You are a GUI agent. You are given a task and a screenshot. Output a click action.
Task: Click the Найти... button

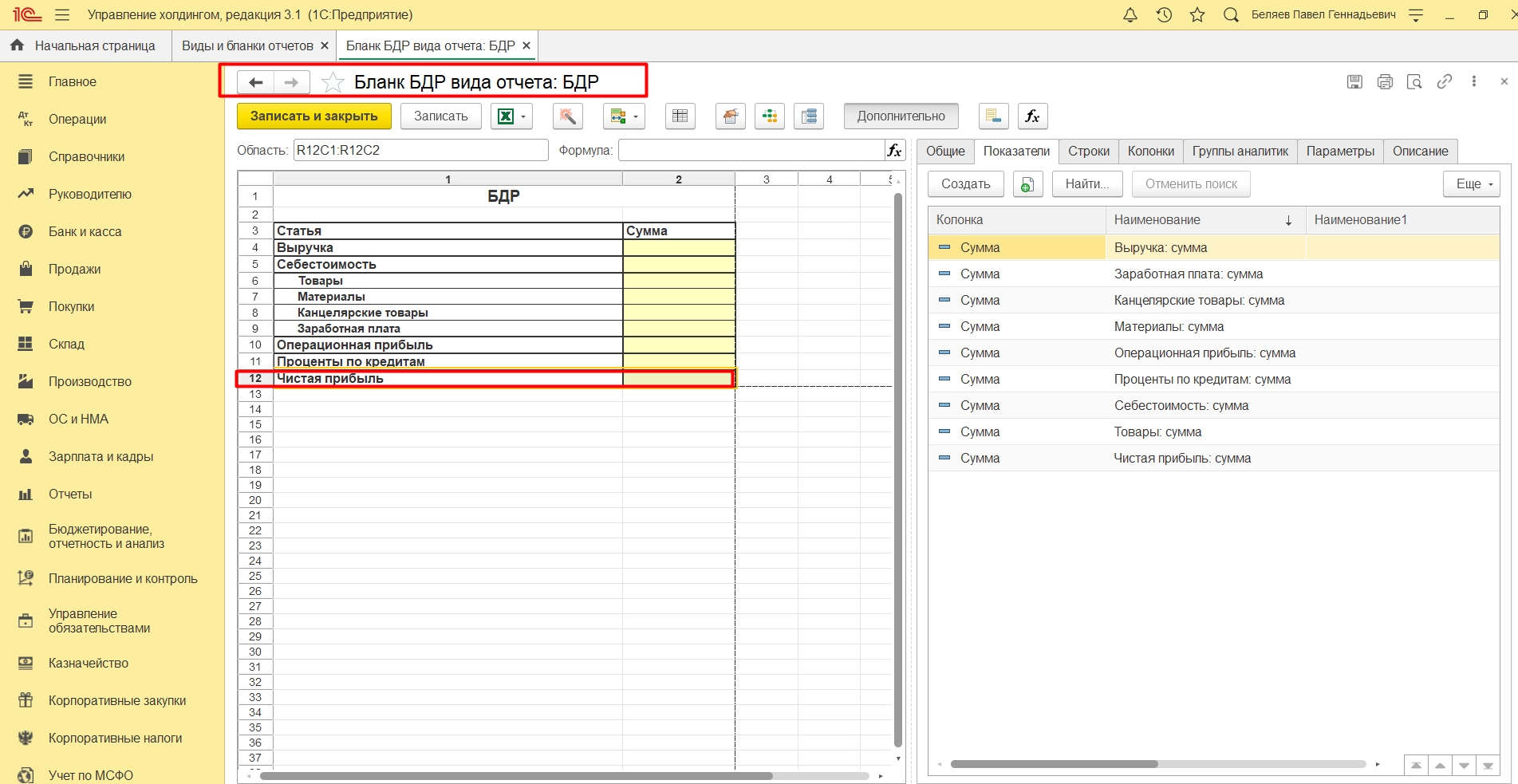point(1086,184)
